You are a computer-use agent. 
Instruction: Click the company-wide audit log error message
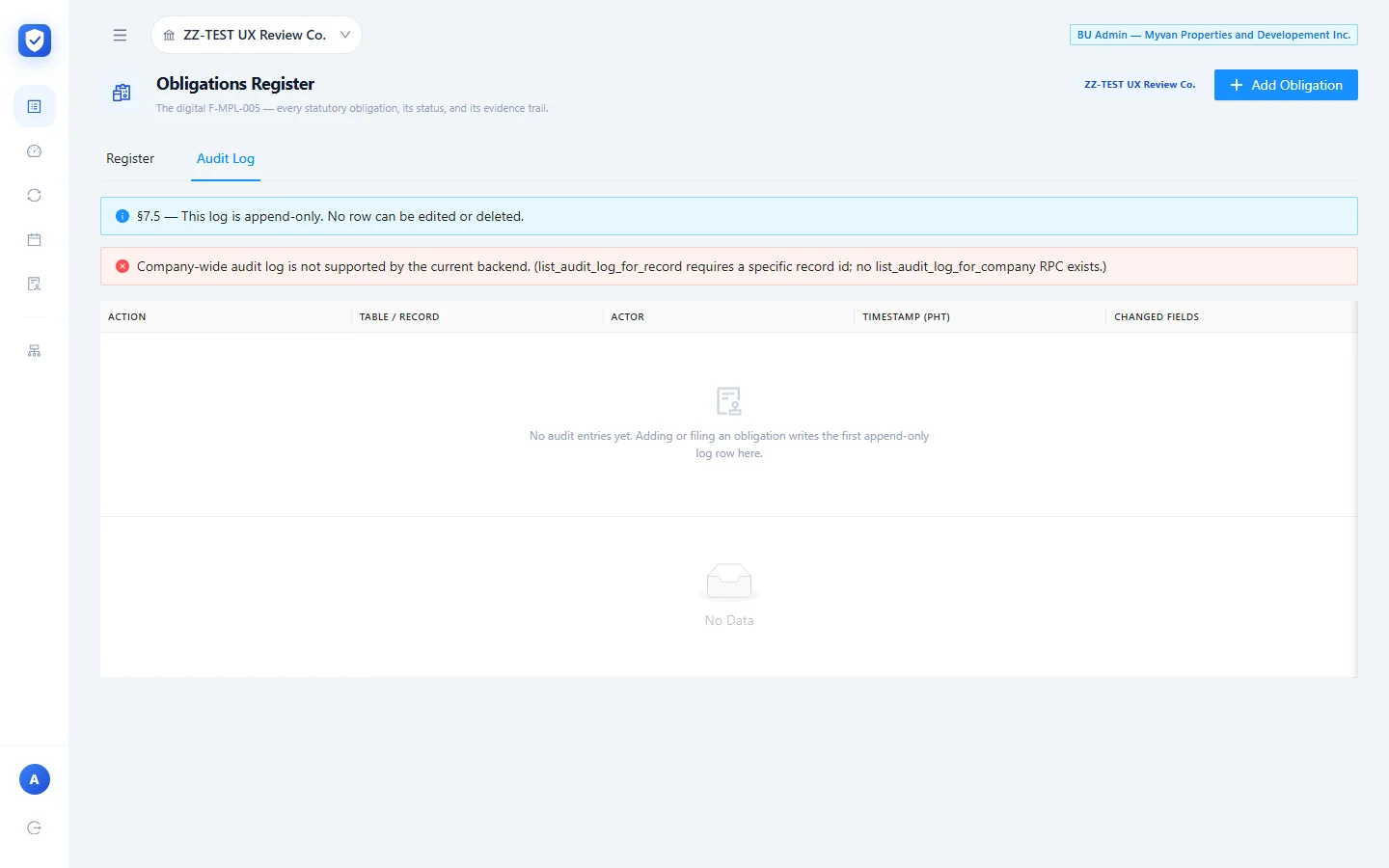[621, 266]
